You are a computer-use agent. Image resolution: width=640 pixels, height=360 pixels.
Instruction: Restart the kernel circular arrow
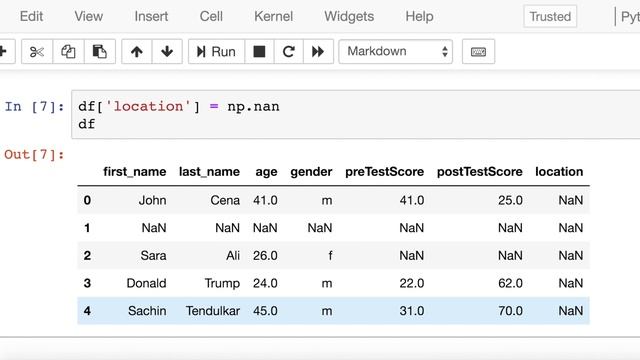tap(289, 52)
